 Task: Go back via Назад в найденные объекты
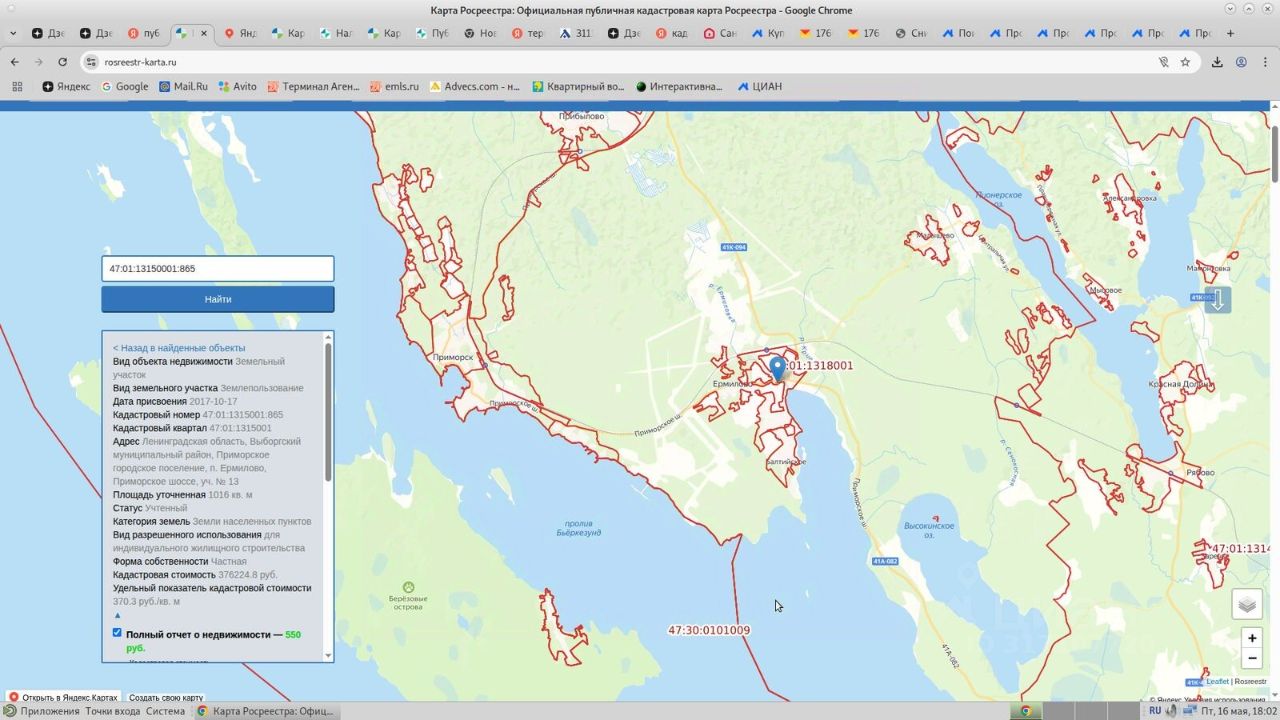[x=179, y=348]
